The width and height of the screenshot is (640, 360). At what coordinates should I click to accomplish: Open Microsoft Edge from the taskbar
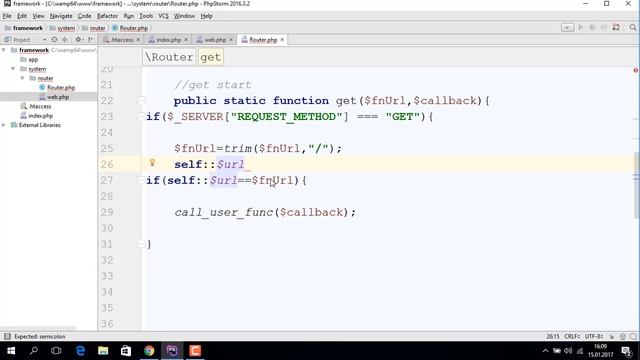[80, 351]
